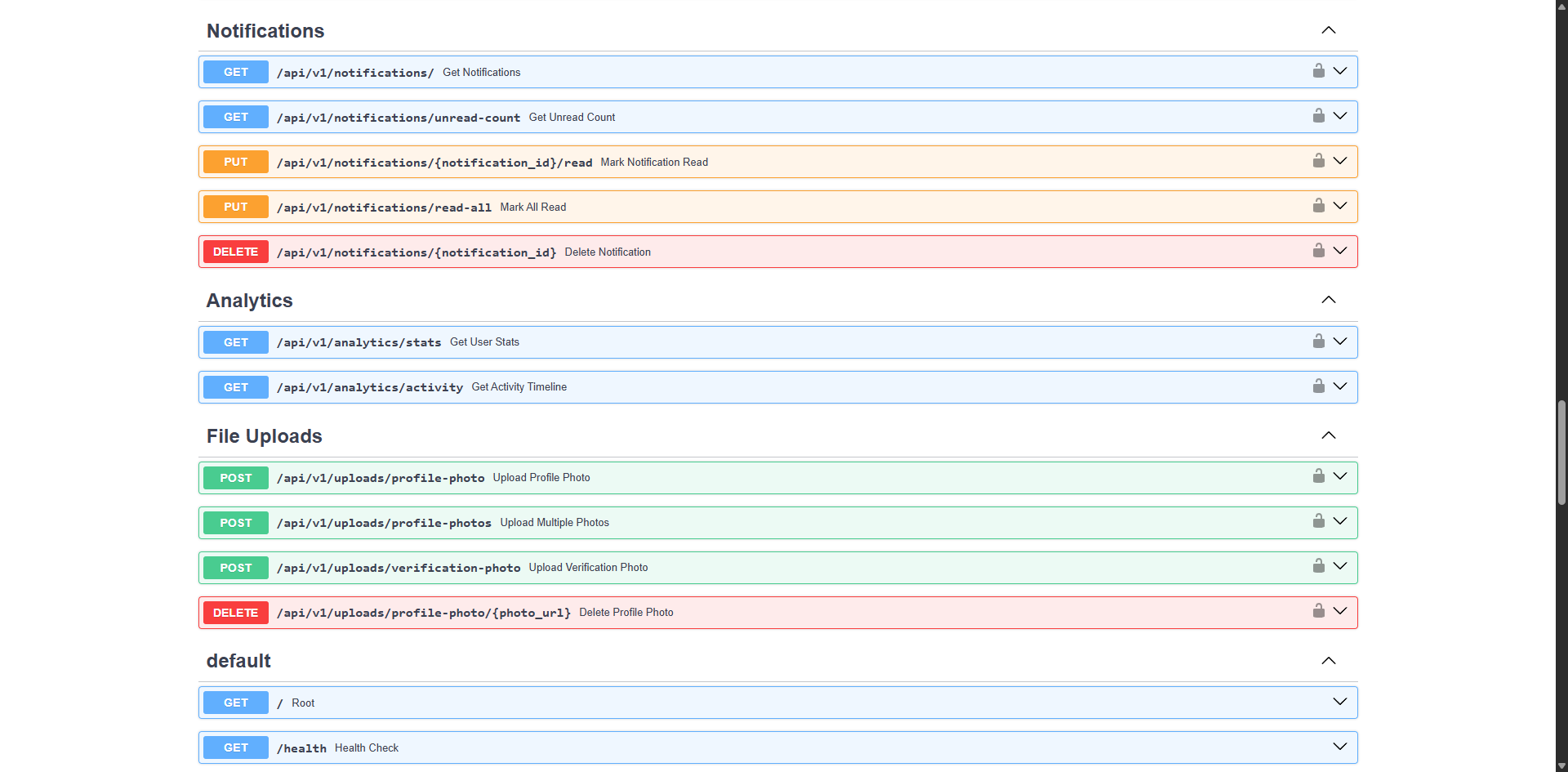Click the /api/v1/analytics/stats path text
The height and width of the screenshot is (772, 1568).
[359, 342]
